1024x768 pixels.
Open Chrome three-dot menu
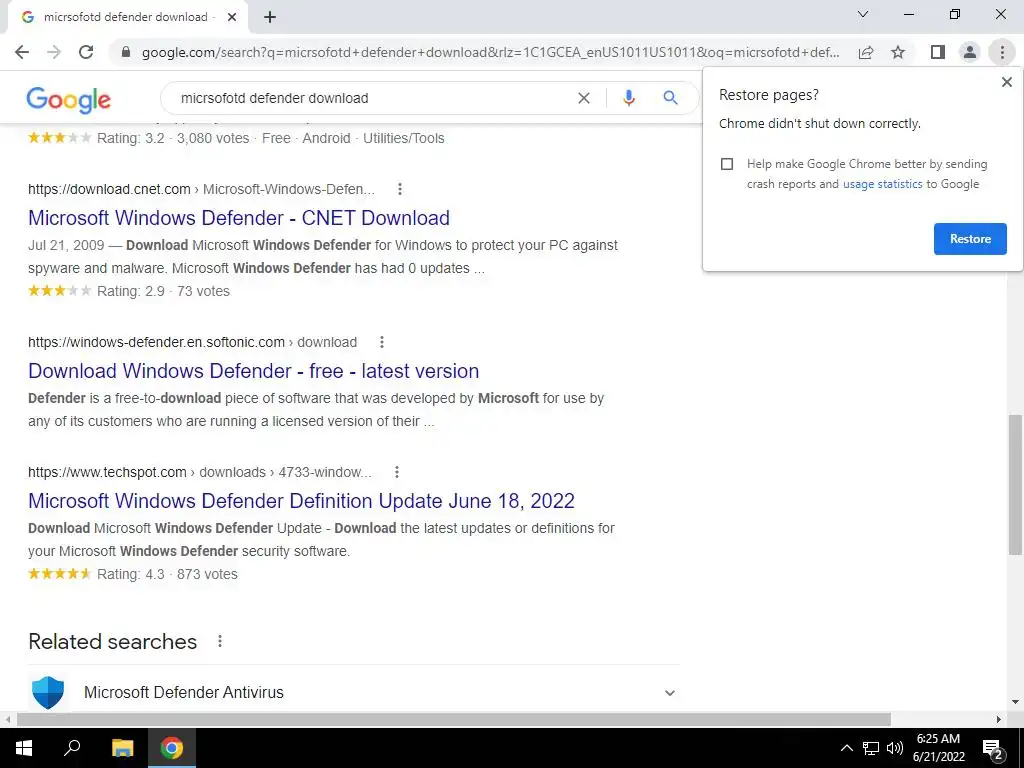(x=1002, y=52)
